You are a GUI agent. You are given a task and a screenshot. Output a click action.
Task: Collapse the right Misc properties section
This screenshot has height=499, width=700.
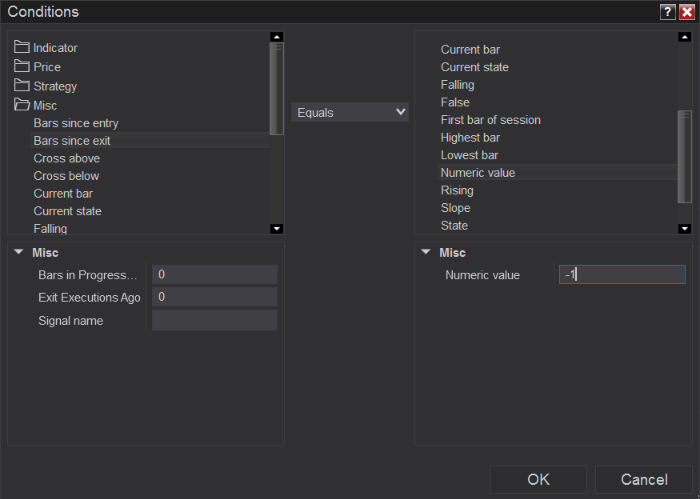426,252
